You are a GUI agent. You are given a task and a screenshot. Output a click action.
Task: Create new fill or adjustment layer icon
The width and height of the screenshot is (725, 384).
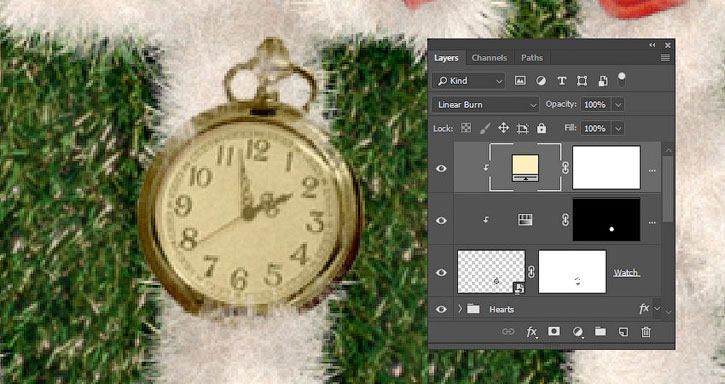[x=577, y=332]
